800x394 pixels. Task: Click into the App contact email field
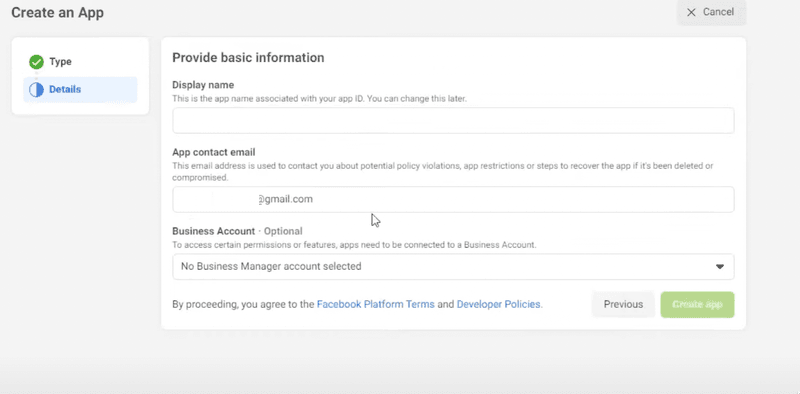tap(453, 200)
